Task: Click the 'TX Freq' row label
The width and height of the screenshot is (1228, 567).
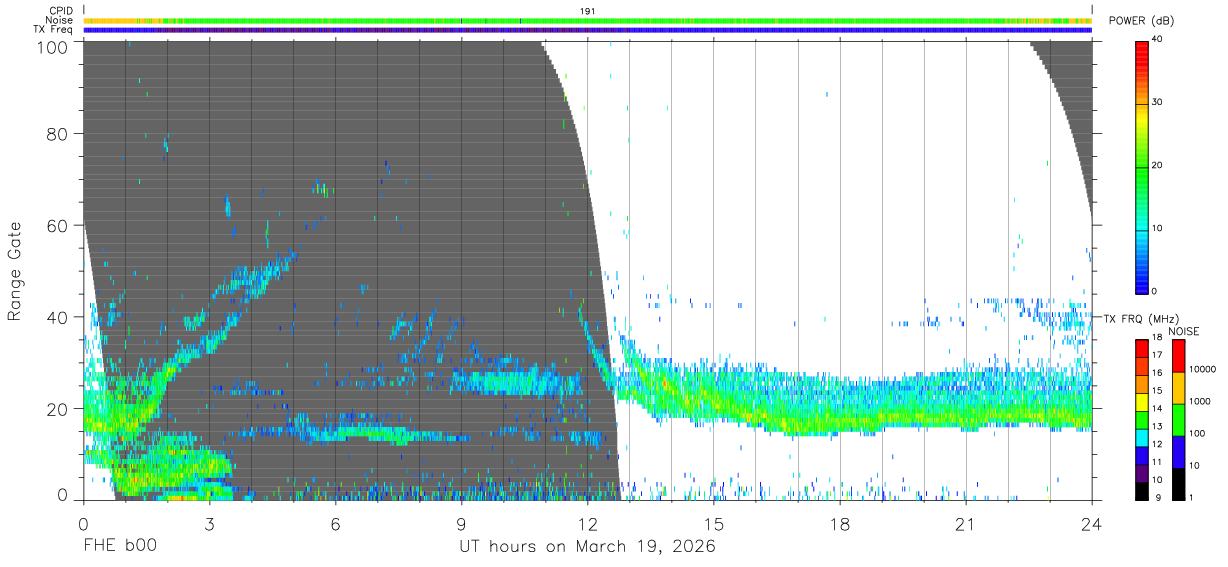Action: pyautogui.click(x=53, y=30)
